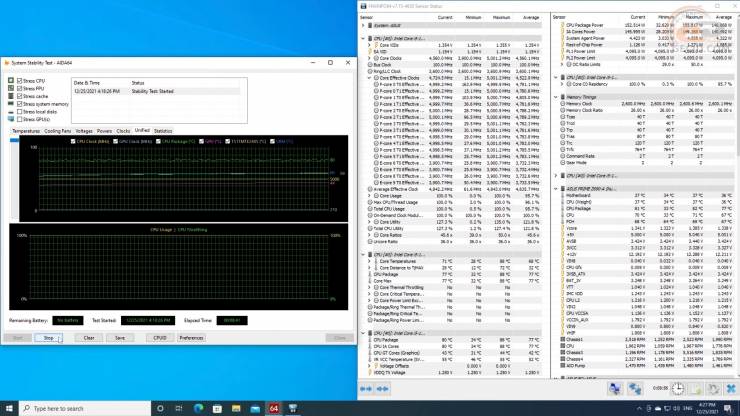Screen dimensions: 740x416
Task: Expand the Core Clocks sensor row
Action: coord(370,58)
